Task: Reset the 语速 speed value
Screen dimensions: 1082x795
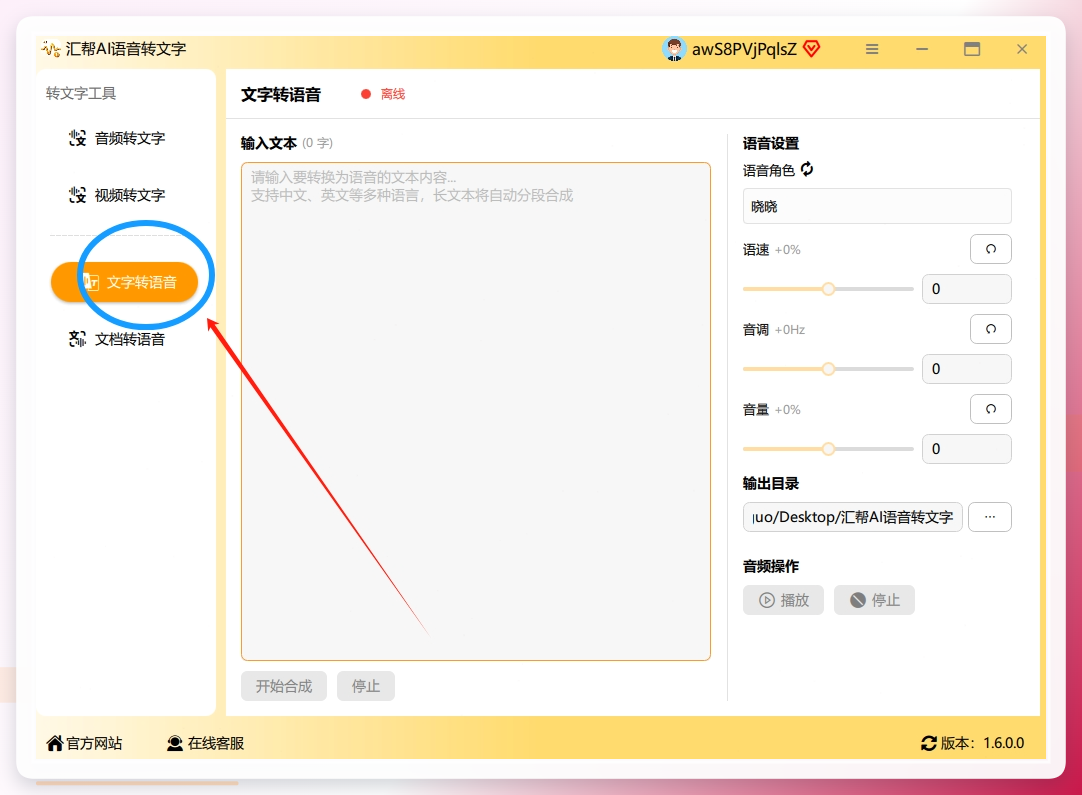Action: [x=990, y=249]
